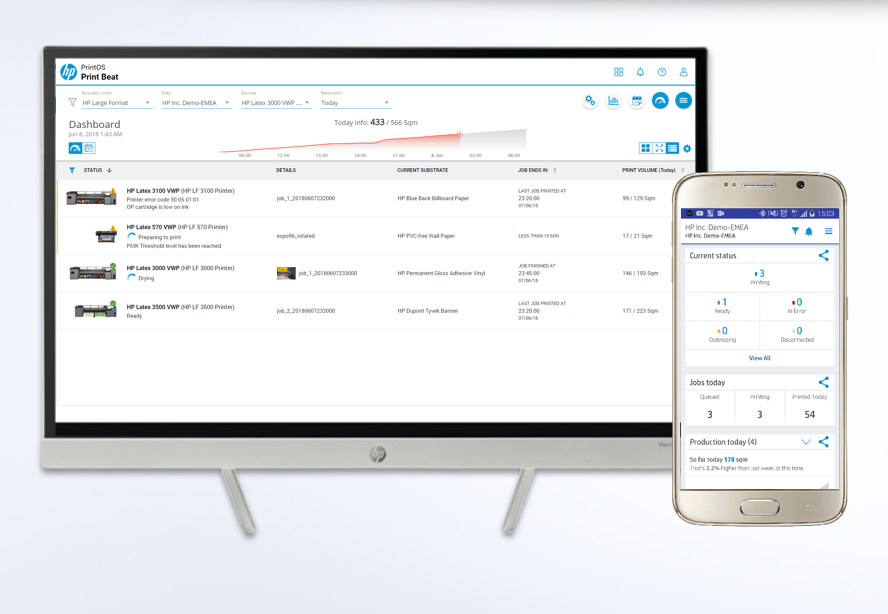This screenshot has width=888, height=614.
Task: Open the Sites dropdown HP Inc. Demo-EMEA
Action: 196,103
